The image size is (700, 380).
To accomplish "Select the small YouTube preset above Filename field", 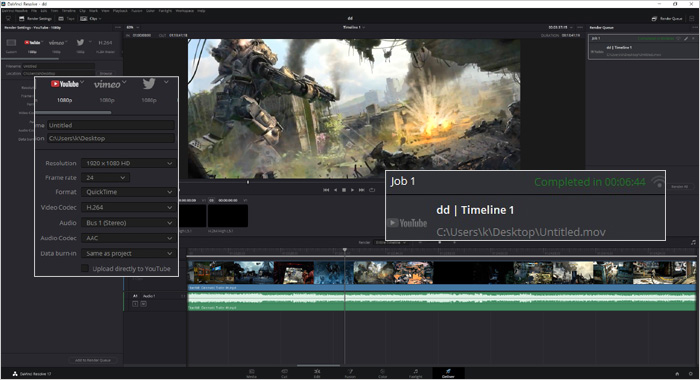I will (32, 46).
